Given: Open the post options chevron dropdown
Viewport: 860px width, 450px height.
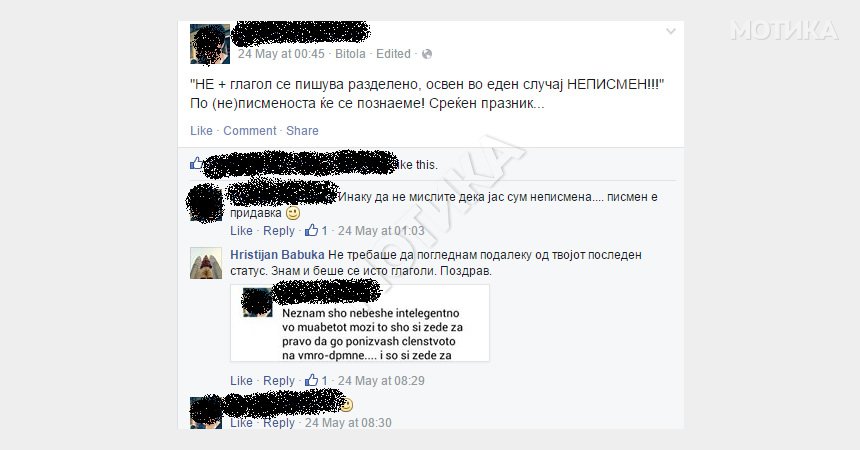Looking at the screenshot, I should [x=670, y=31].
